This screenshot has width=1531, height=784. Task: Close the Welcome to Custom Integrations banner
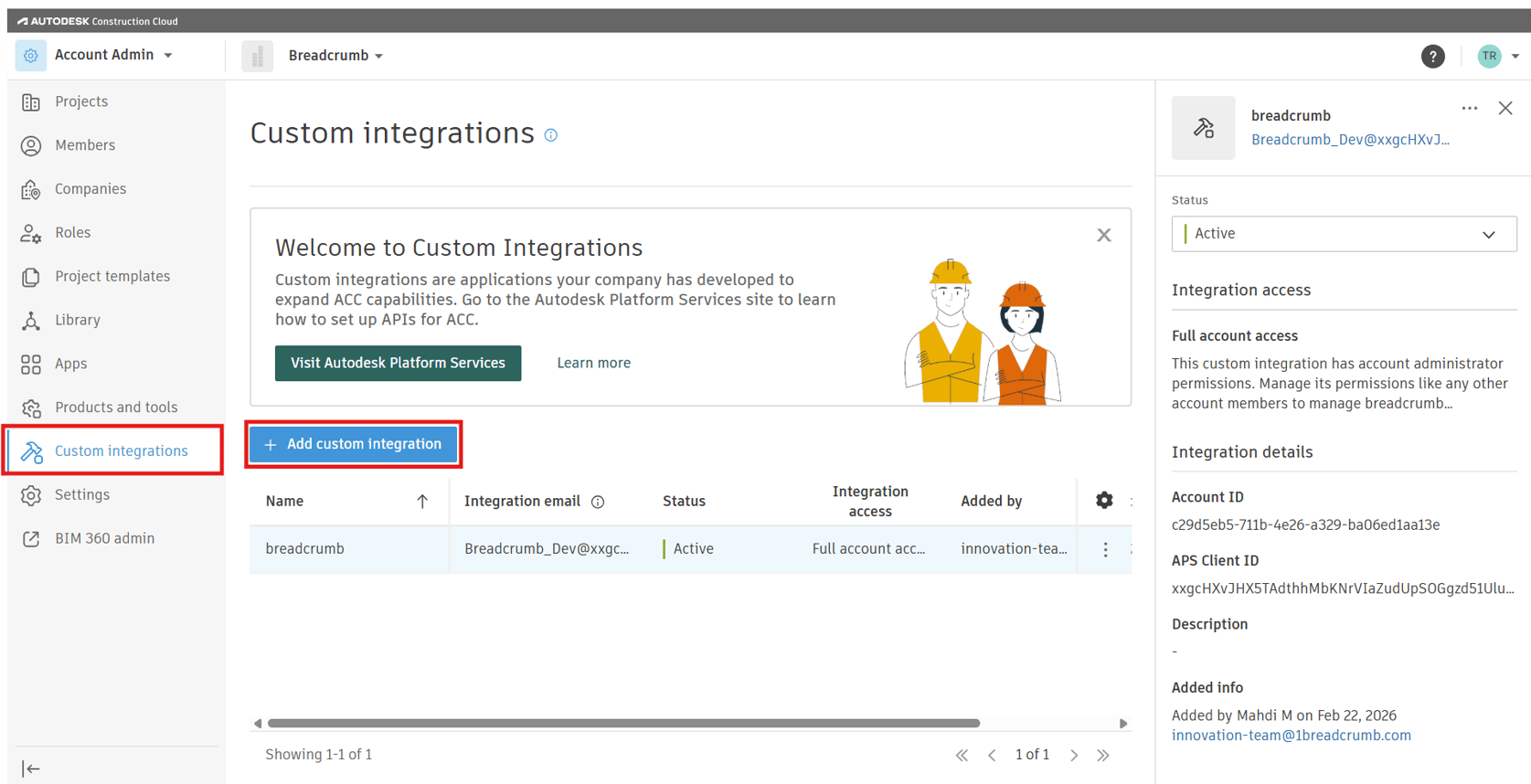coord(1104,236)
